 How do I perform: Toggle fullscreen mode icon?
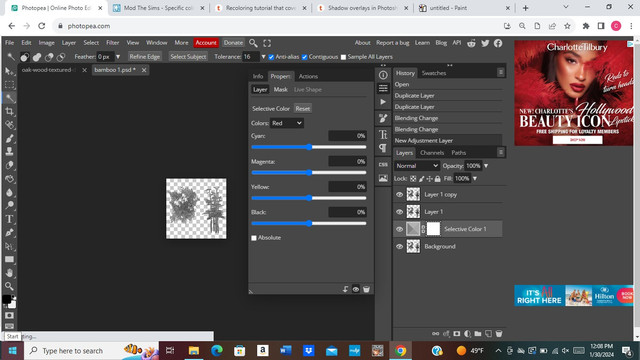click(267, 43)
